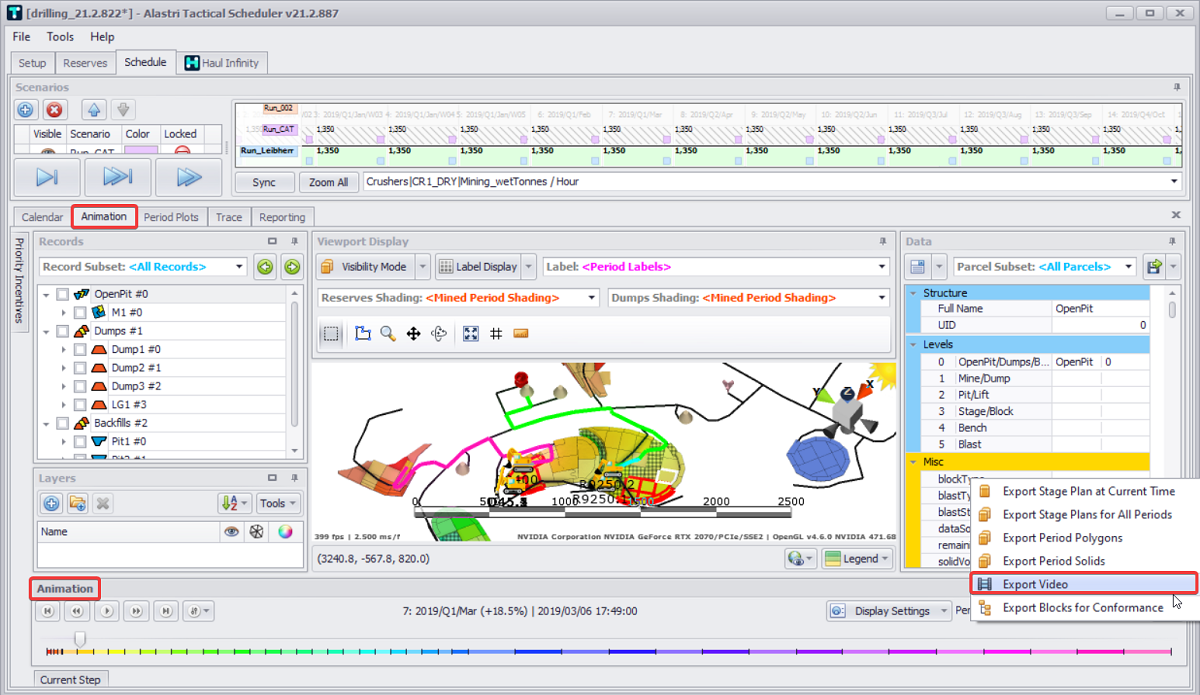Select the polygon selection tool in the viewport toolbar
Viewport: 1200px width, 695px height.
pos(363,334)
